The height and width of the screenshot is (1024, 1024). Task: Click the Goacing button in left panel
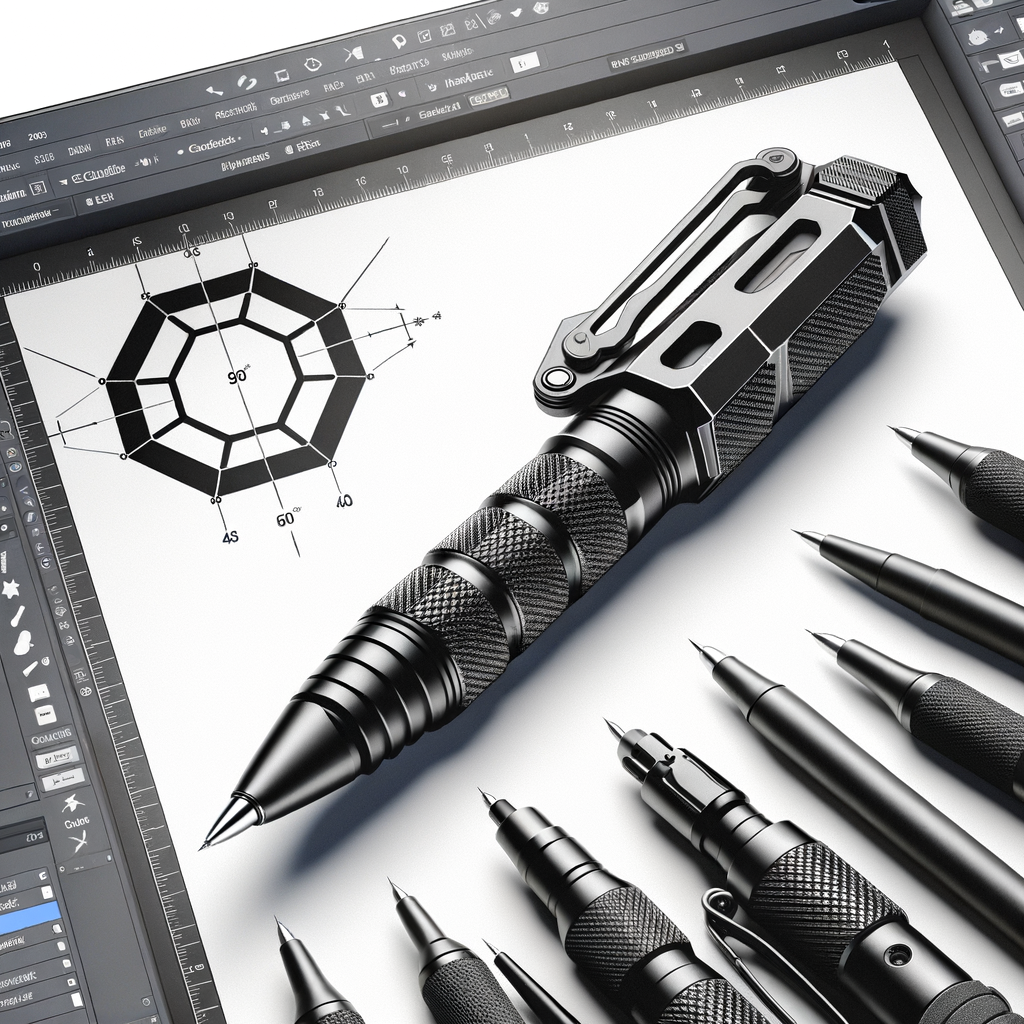pos(52,735)
